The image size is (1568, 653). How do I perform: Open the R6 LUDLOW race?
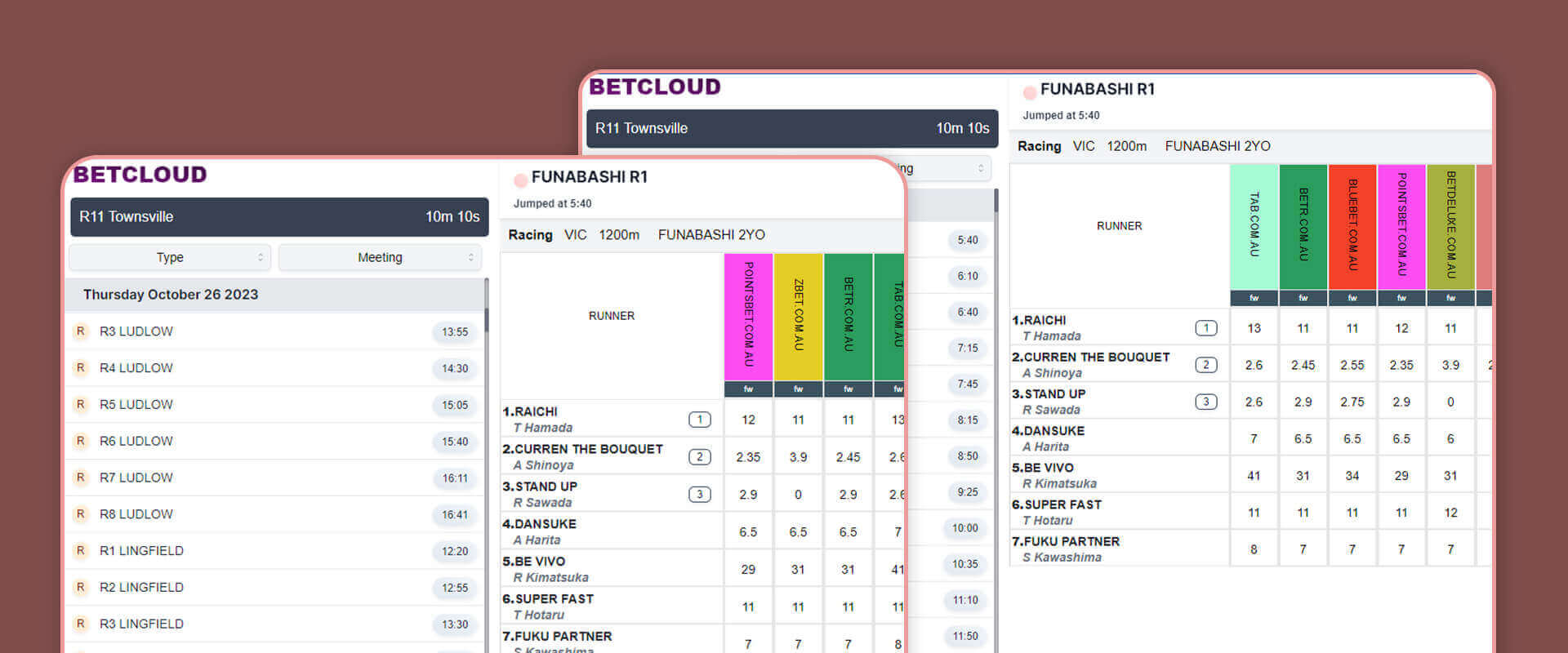pyautogui.click(x=274, y=441)
